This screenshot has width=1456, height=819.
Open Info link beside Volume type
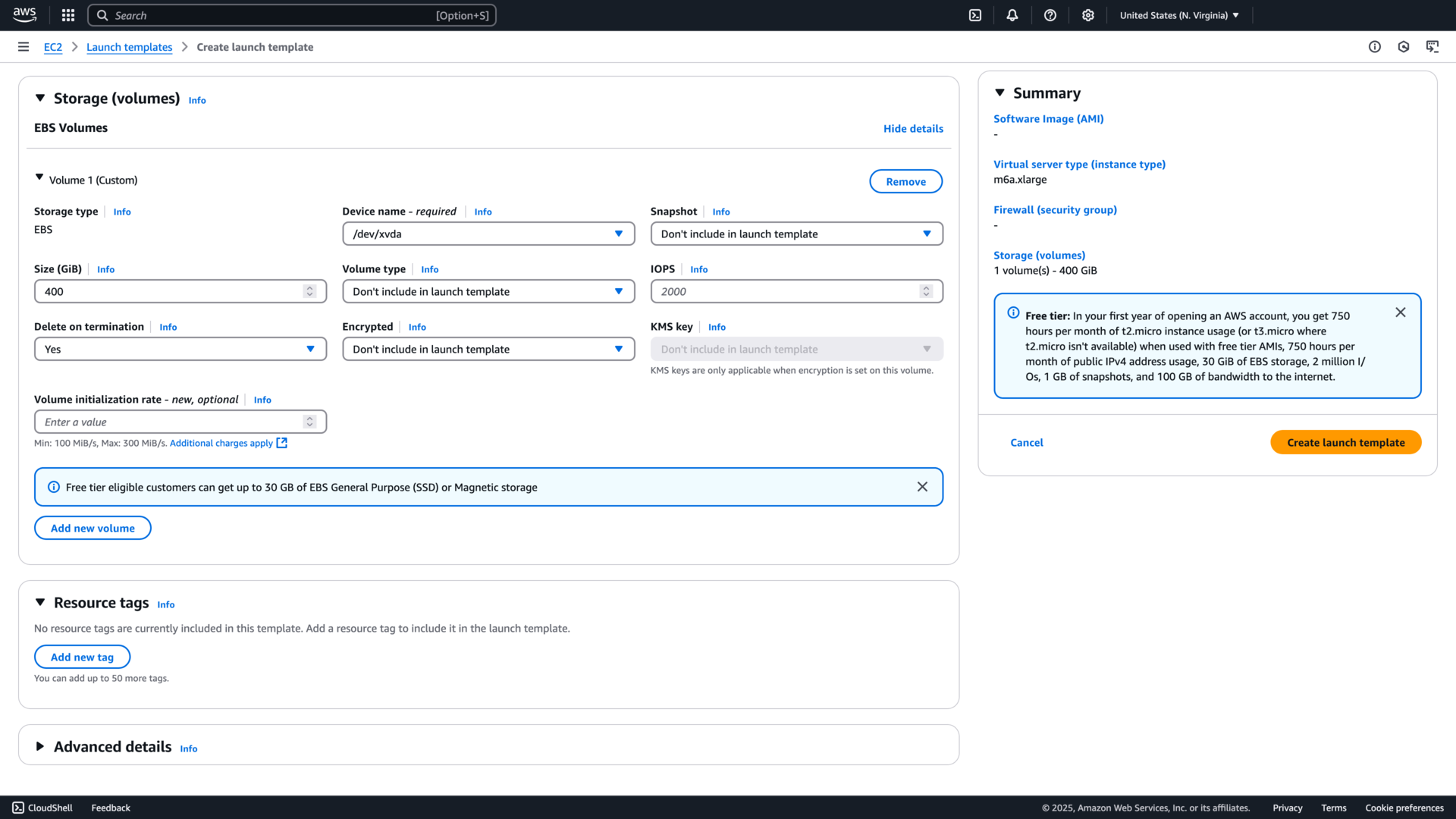tap(430, 269)
